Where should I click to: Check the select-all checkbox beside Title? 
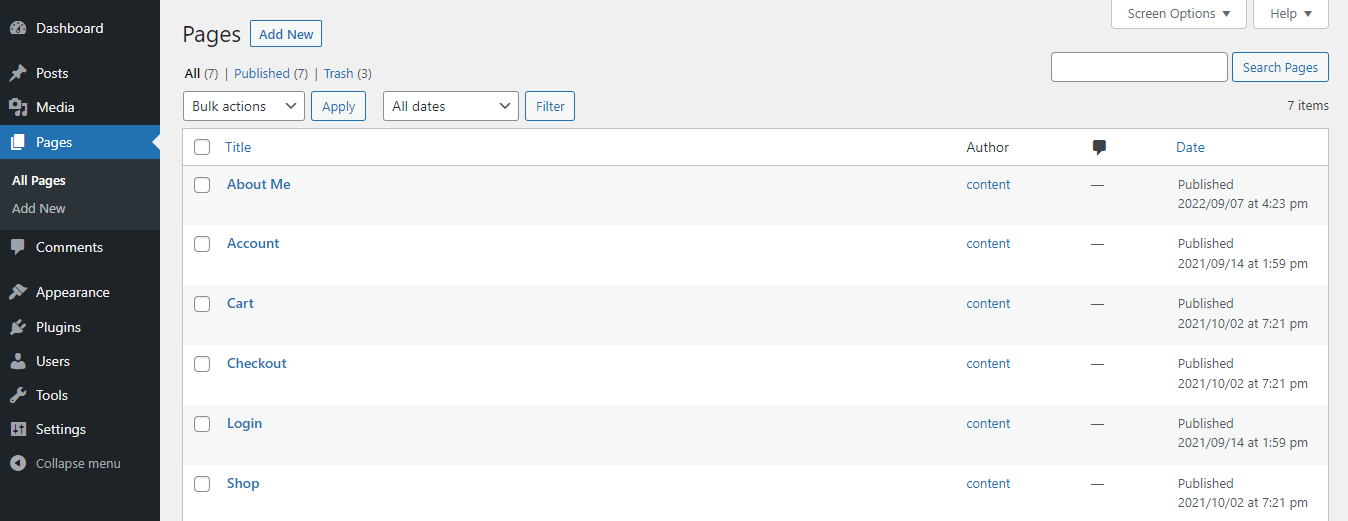pos(202,147)
